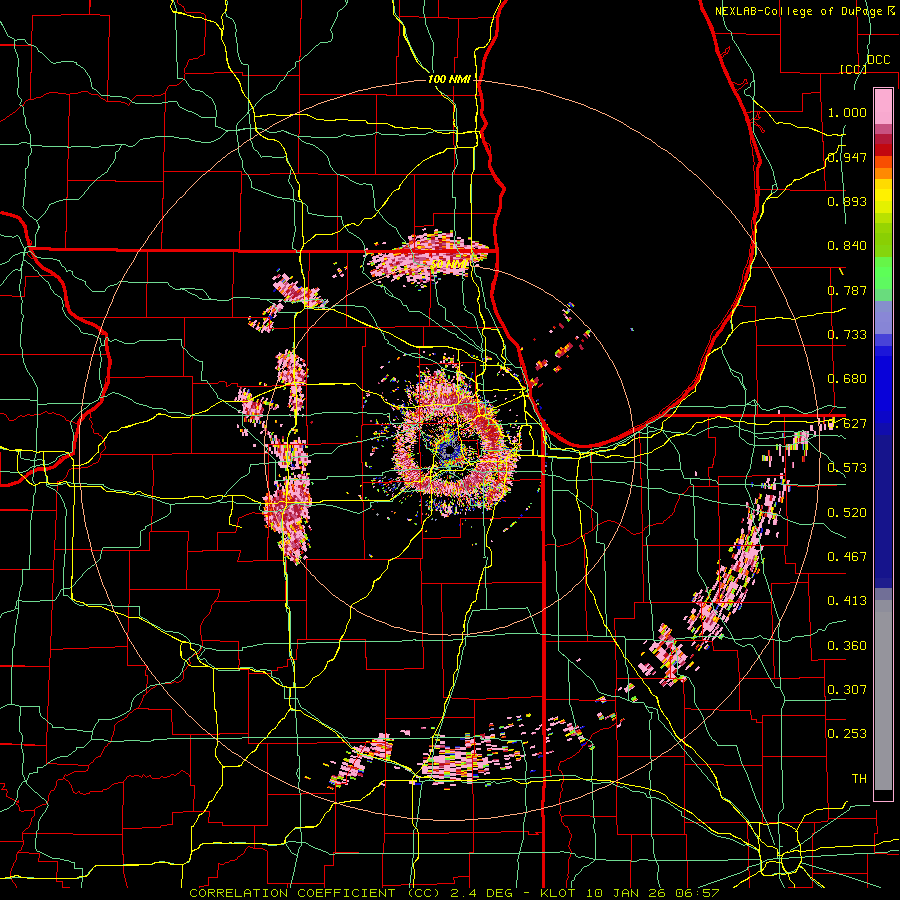900x900 pixels.
Task: Click the TH threshold label
Action: click(x=859, y=778)
